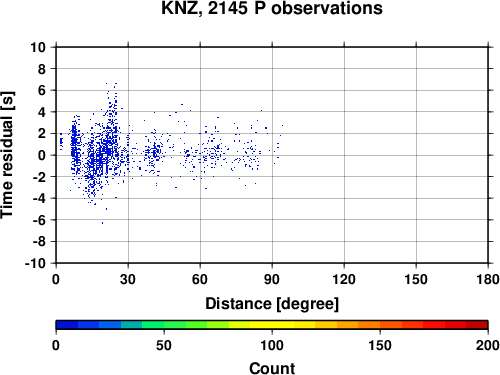Click the x-axis tick label '120'

tap(344, 279)
